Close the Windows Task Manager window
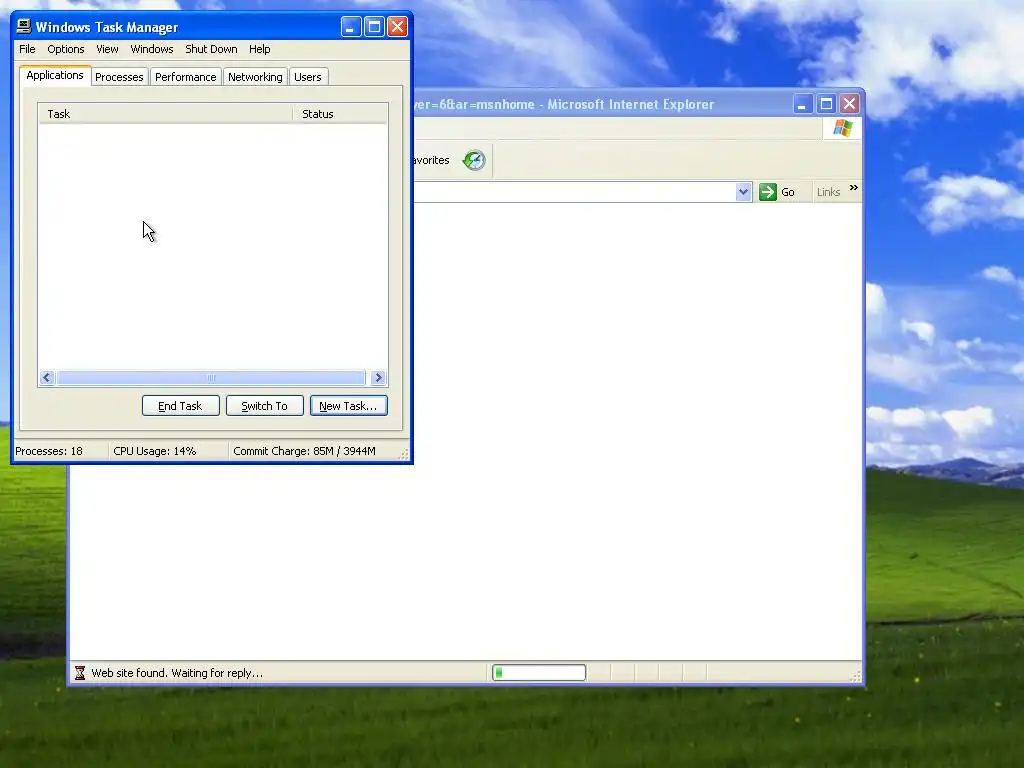This screenshot has height=768, width=1024. (x=397, y=27)
